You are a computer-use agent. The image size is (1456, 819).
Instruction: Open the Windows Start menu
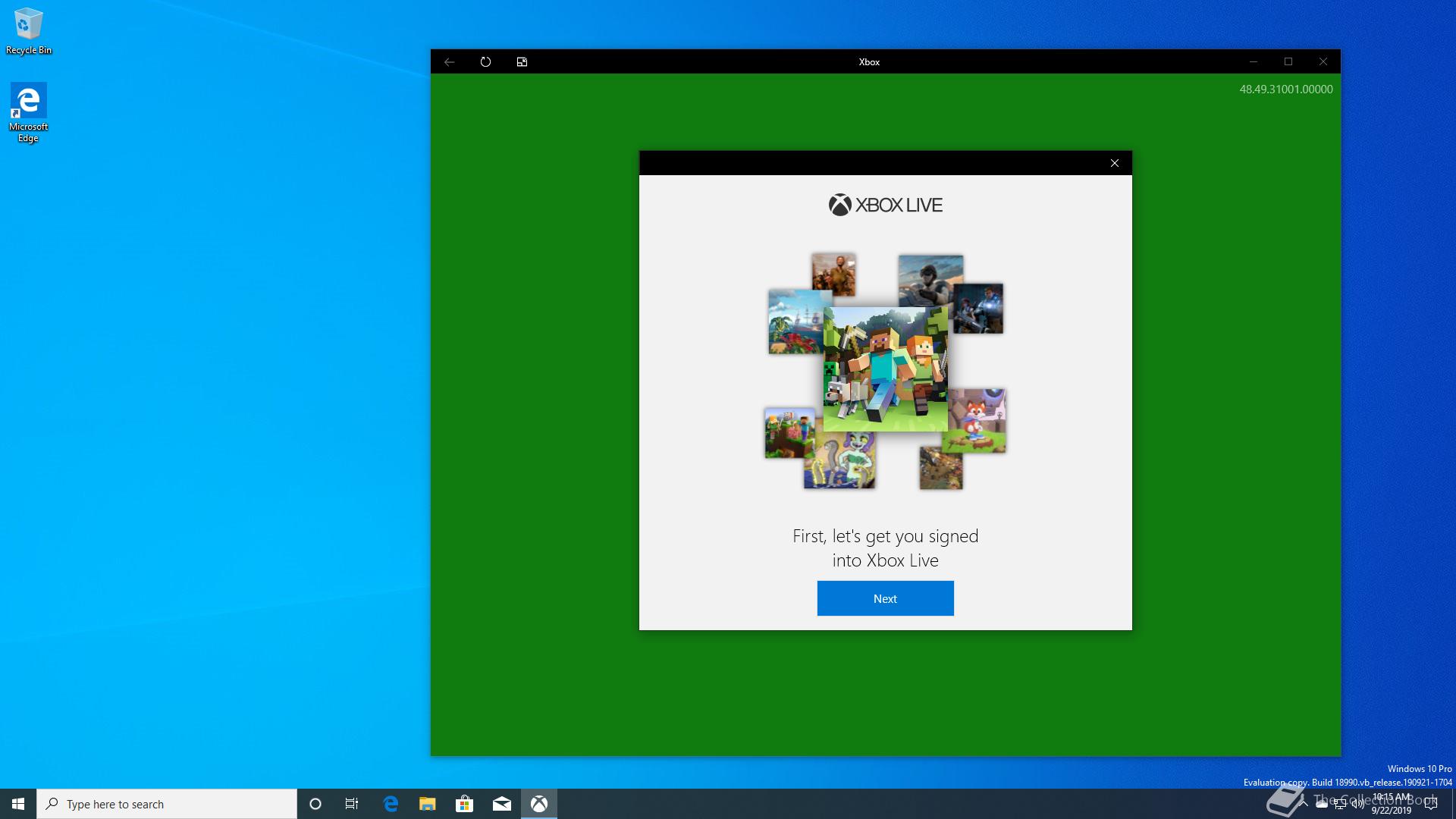[x=18, y=804]
